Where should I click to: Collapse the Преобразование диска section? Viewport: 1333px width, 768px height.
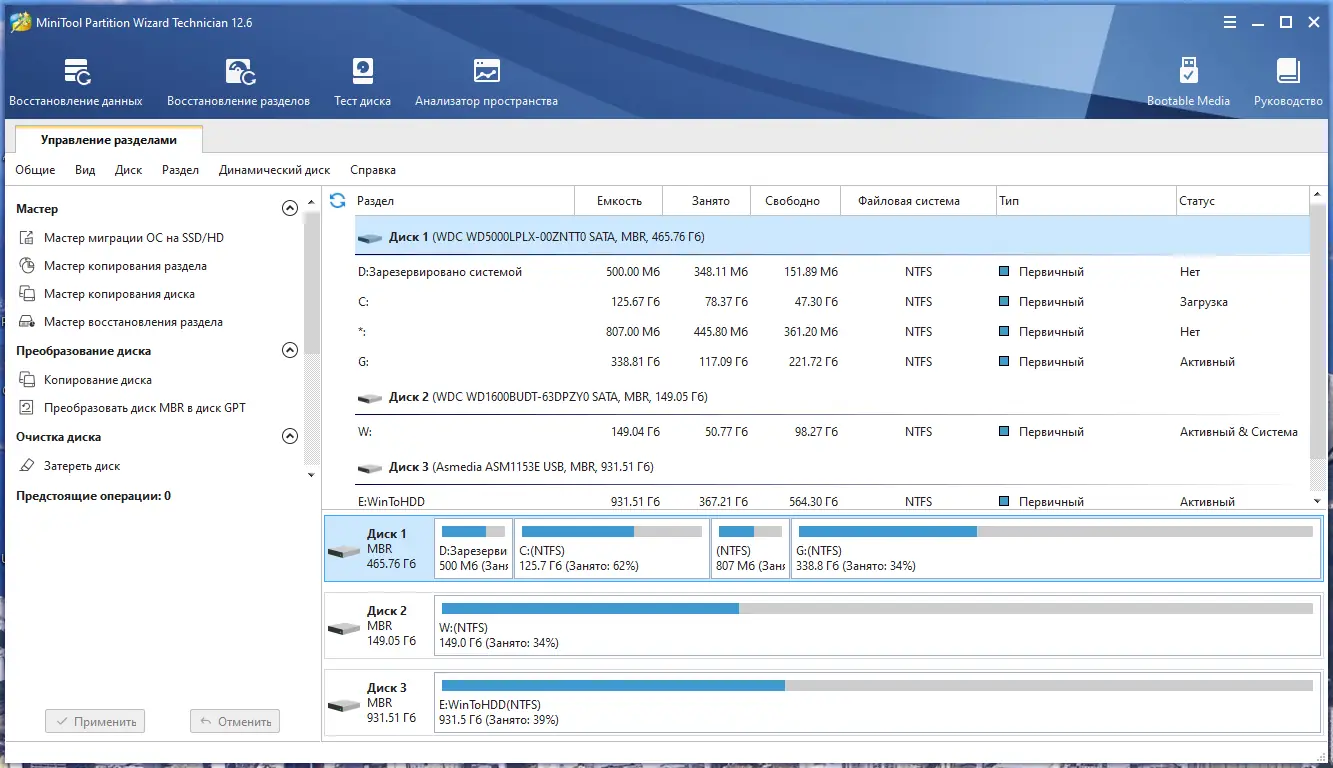pyautogui.click(x=290, y=351)
